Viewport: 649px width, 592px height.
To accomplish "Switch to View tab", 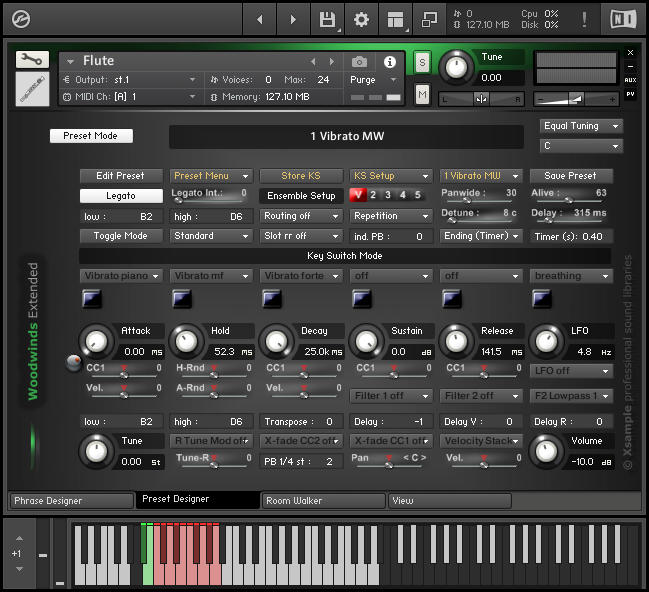I will 450,501.
